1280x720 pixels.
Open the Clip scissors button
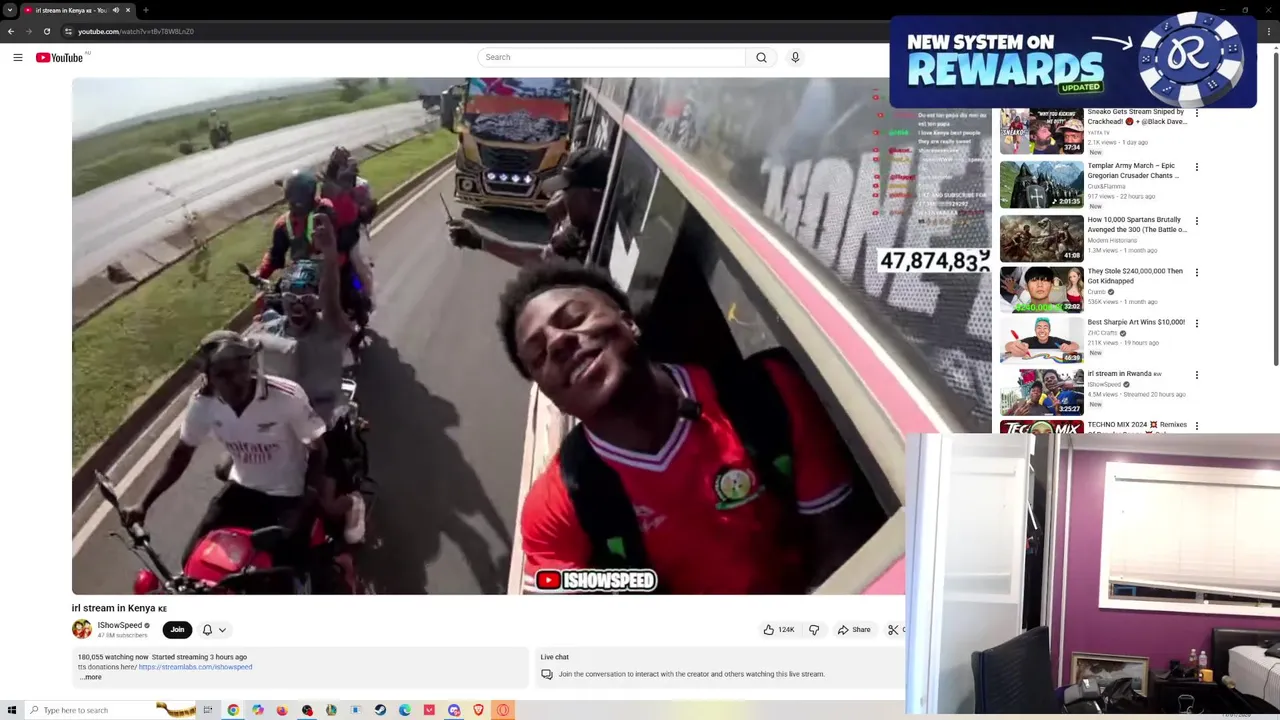coord(894,630)
